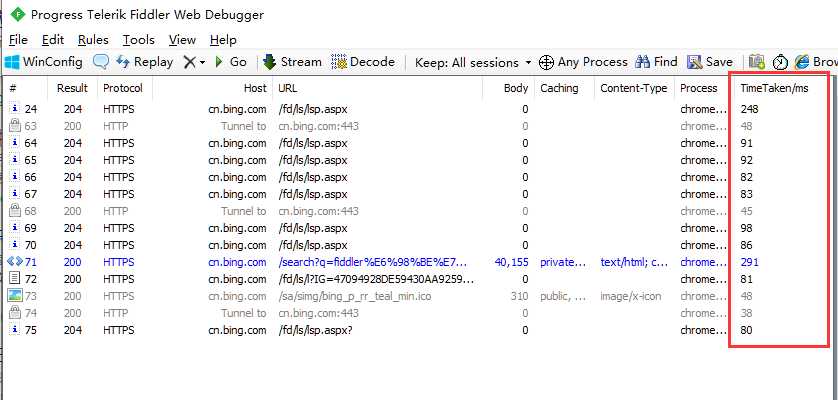Screen dimensions: 838x400
Task: Click the Browse Internet Explorer icon
Action: click(x=802, y=62)
